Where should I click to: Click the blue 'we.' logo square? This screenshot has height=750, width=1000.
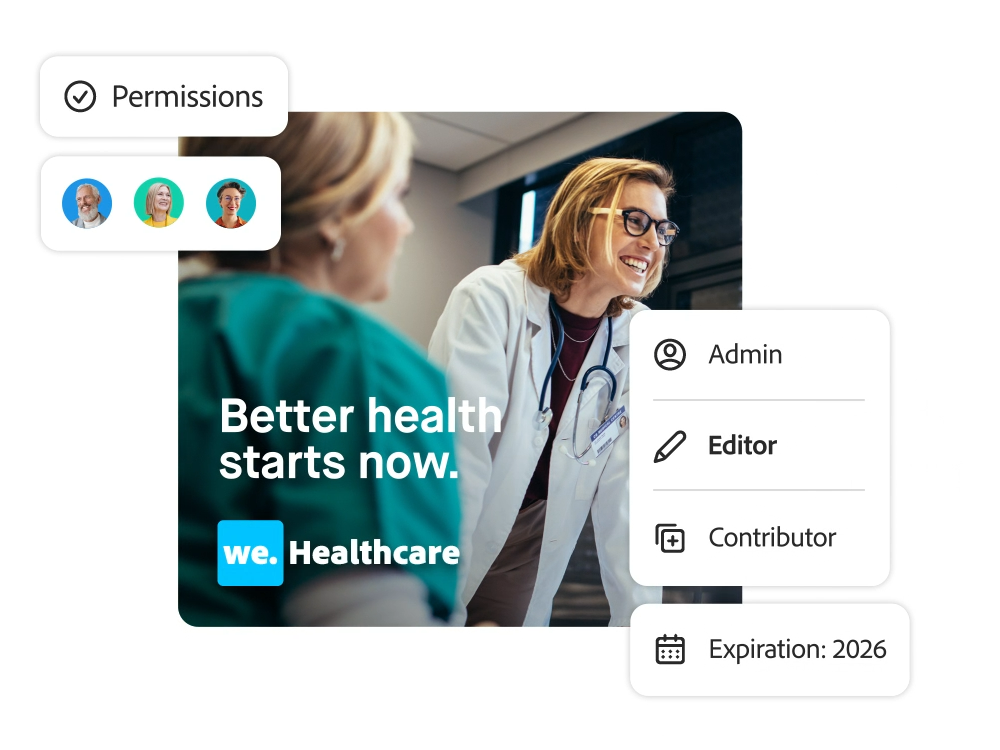point(250,553)
